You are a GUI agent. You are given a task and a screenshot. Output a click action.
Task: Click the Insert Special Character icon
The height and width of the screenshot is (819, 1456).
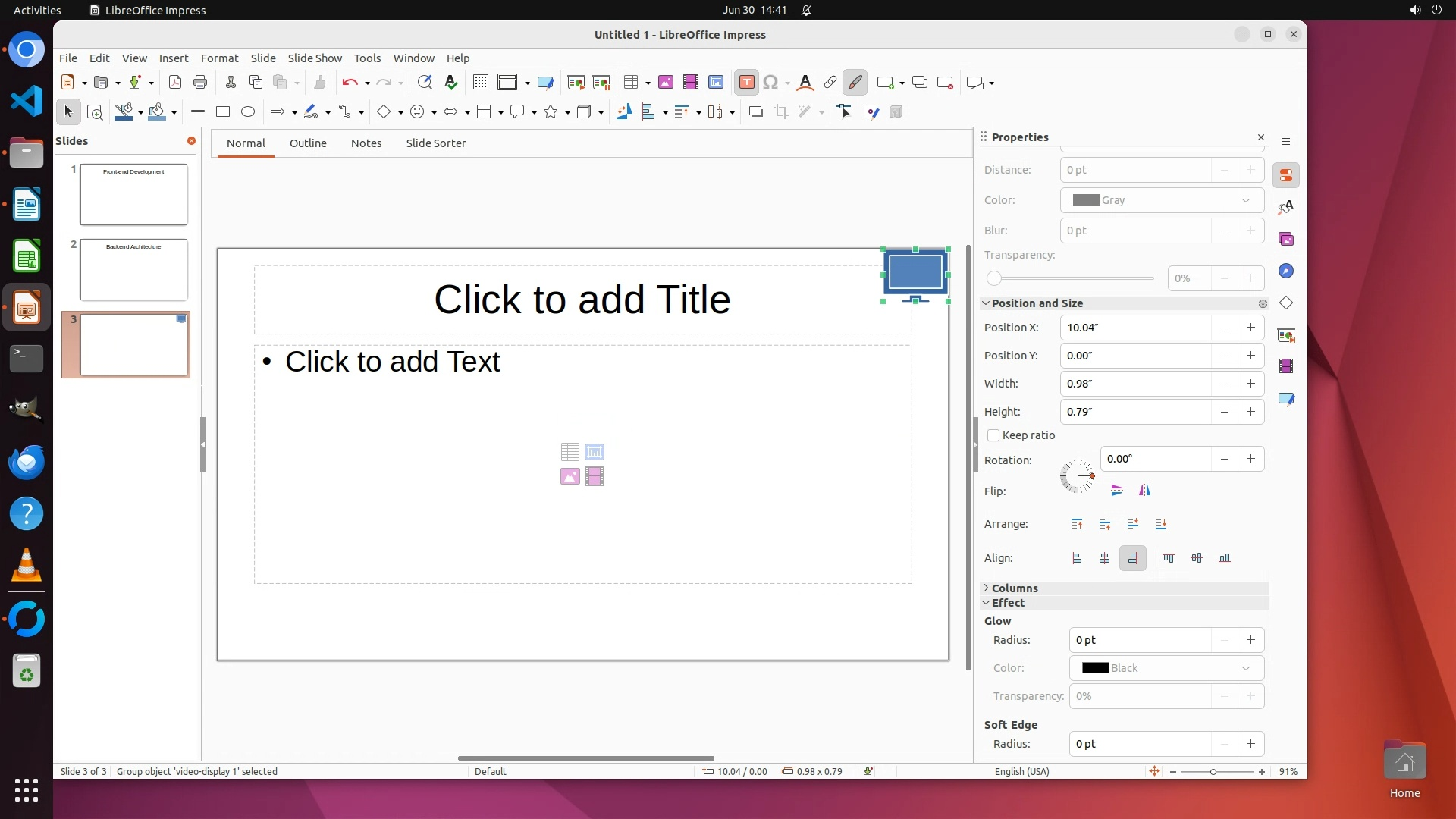(x=770, y=83)
